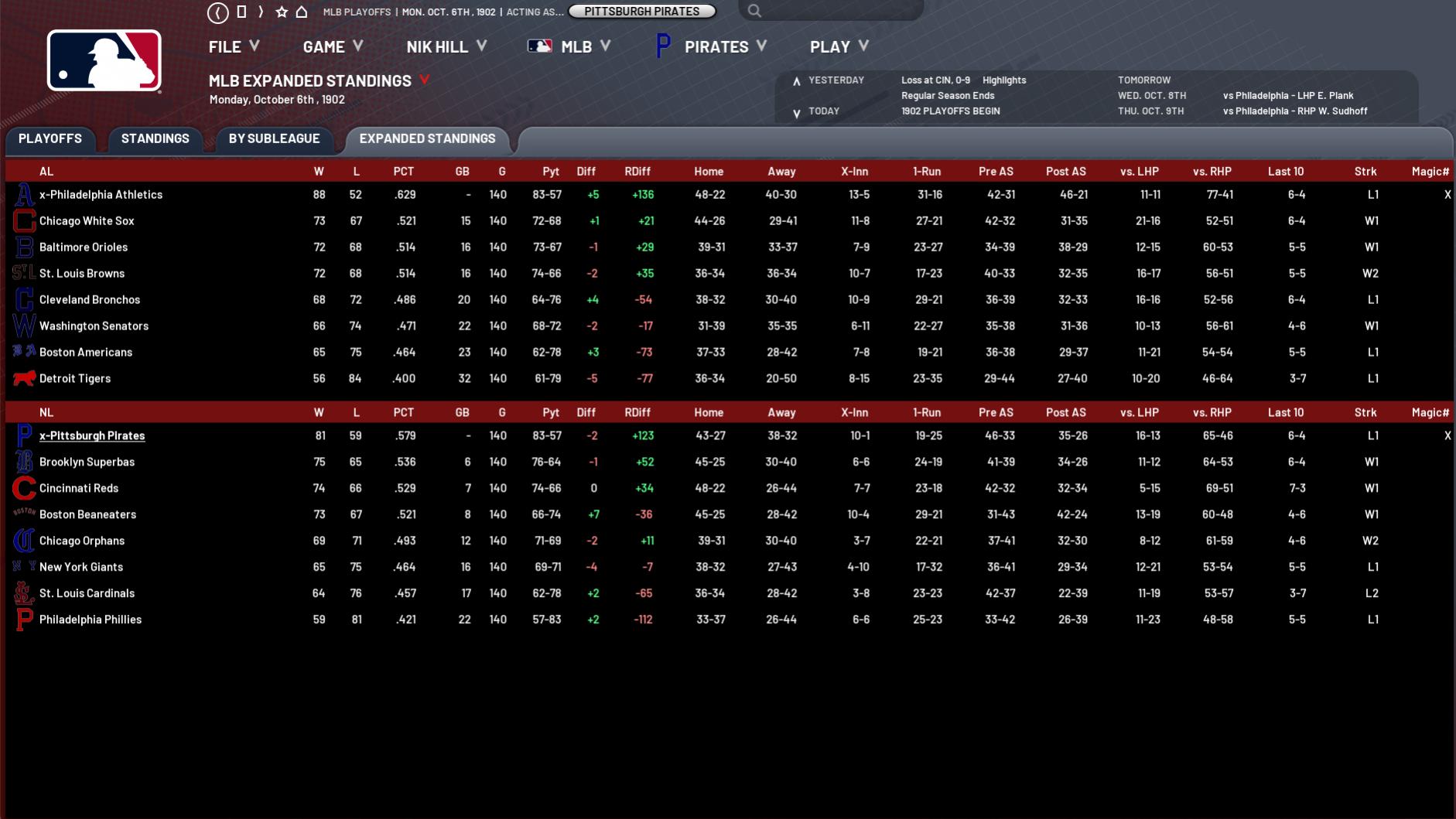
Task: Click the Pittsburgh Pirates acting-as button
Action: pos(641,12)
